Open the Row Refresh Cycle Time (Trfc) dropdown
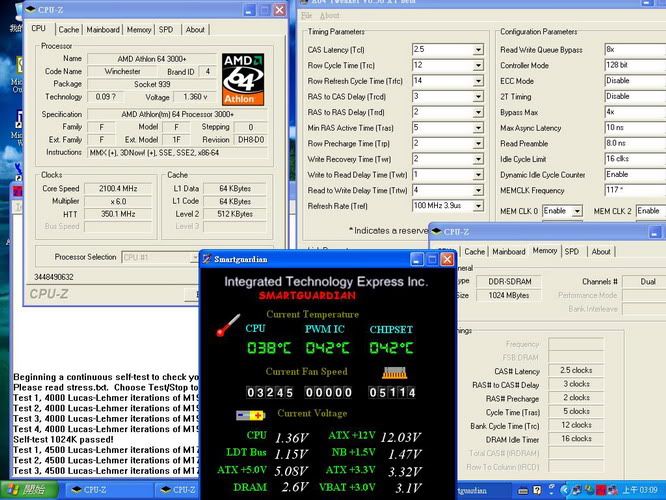The height and width of the screenshot is (500, 666). [478, 81]
